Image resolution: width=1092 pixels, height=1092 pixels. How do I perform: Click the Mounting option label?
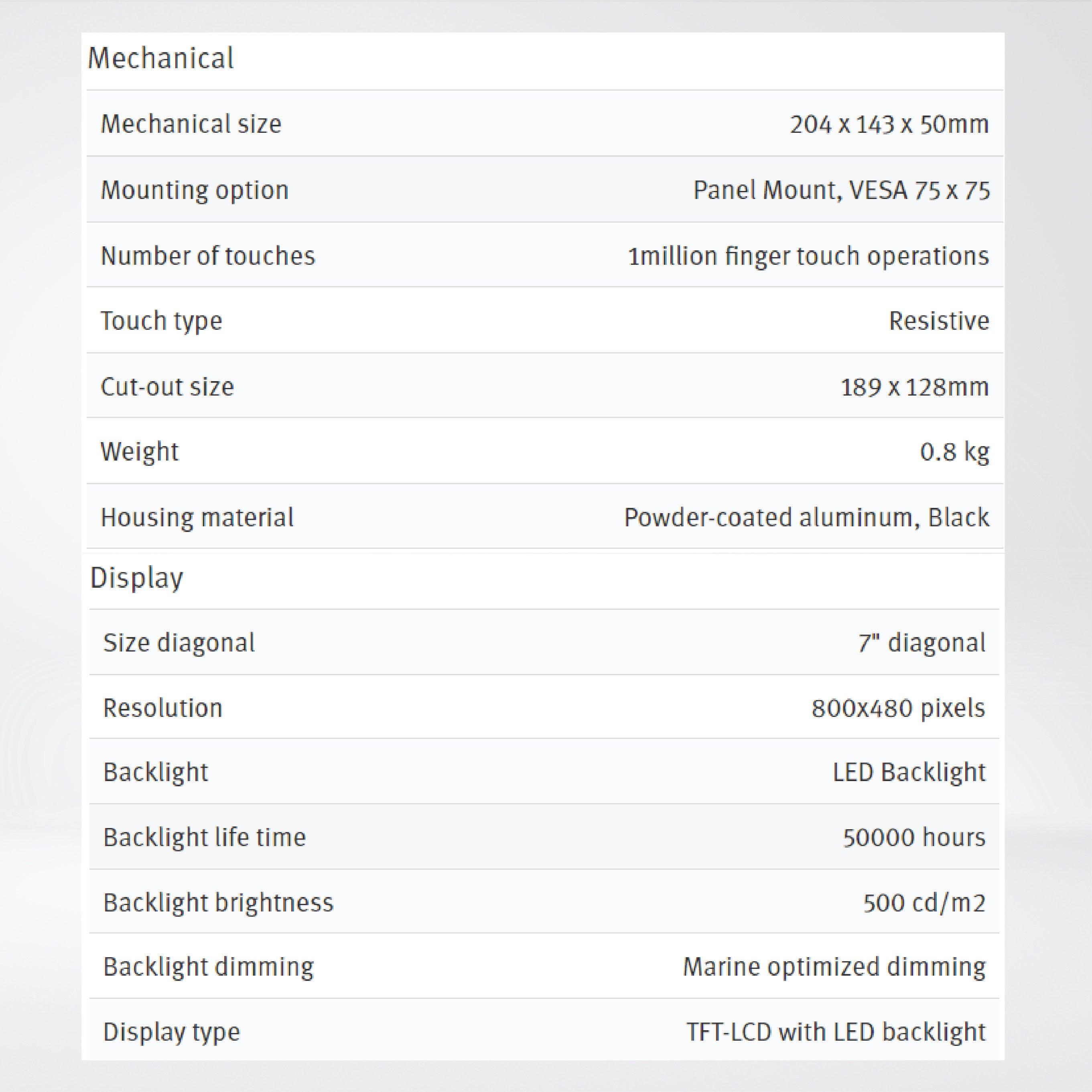[x=195, y=190]
